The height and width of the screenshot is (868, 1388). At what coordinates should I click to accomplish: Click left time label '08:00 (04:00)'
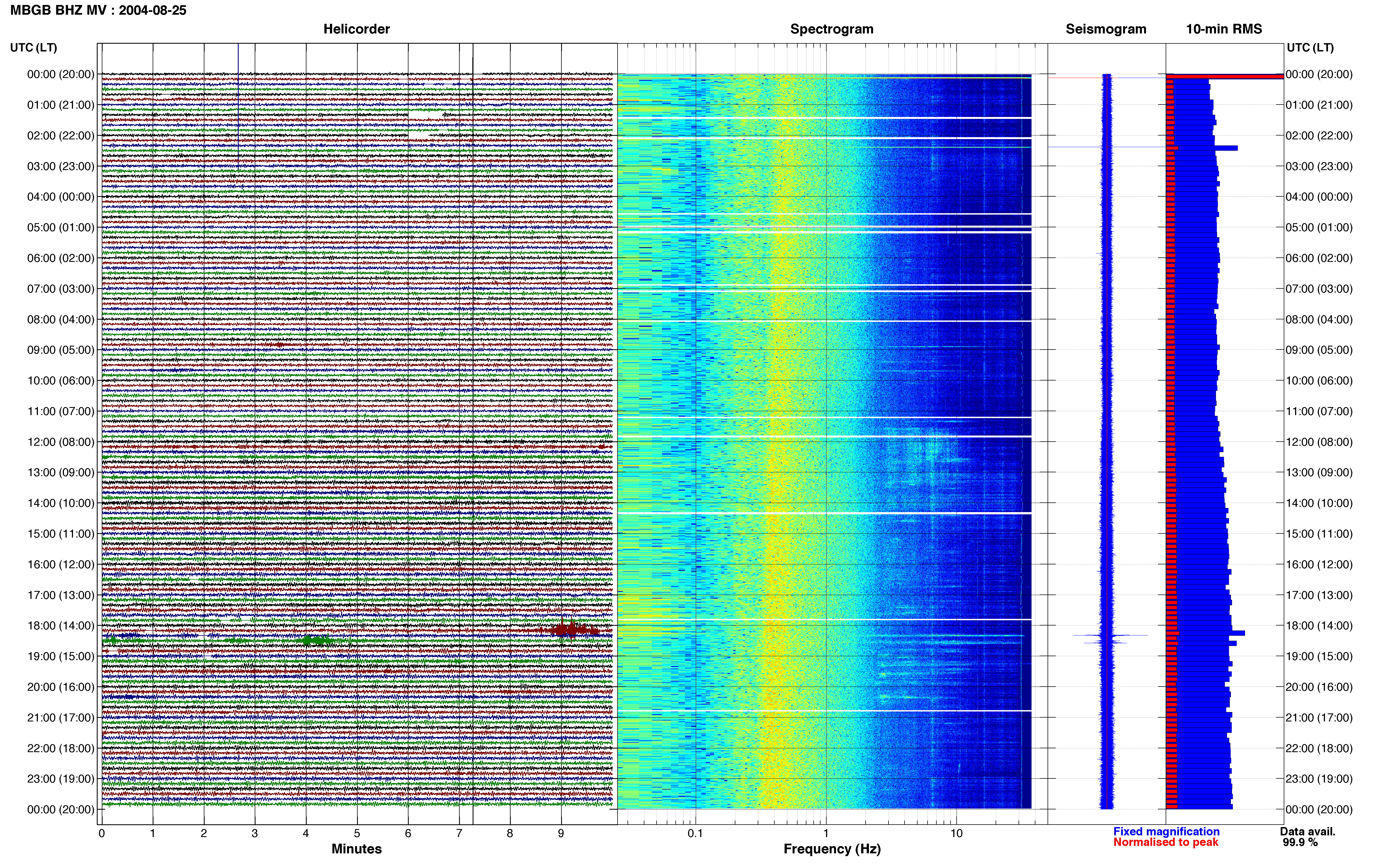[61, 320]
